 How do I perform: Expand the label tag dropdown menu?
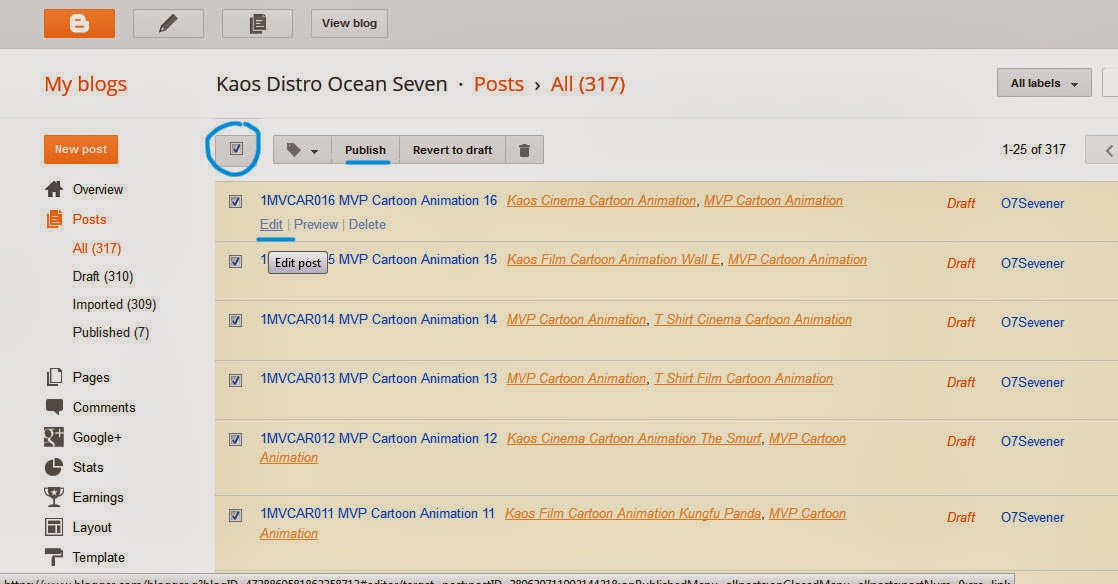[x=302, y=150]
